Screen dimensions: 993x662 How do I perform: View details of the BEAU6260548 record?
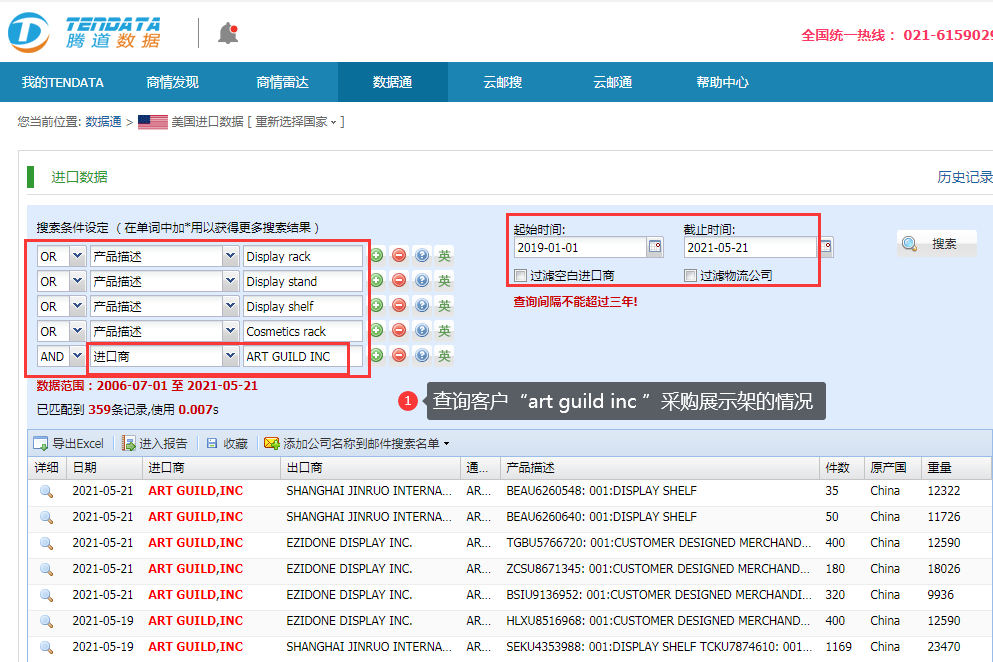(x=46, y=492)
